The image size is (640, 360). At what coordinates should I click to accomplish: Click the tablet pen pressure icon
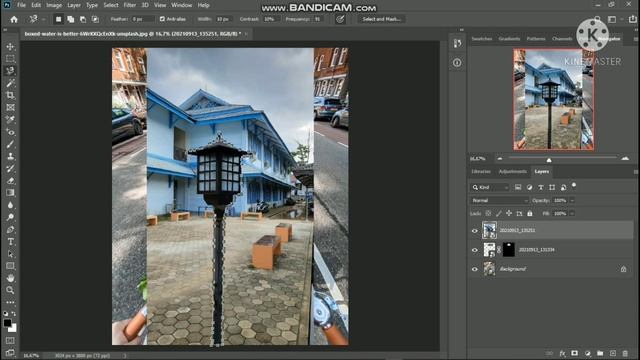click(x=340, y=19)
